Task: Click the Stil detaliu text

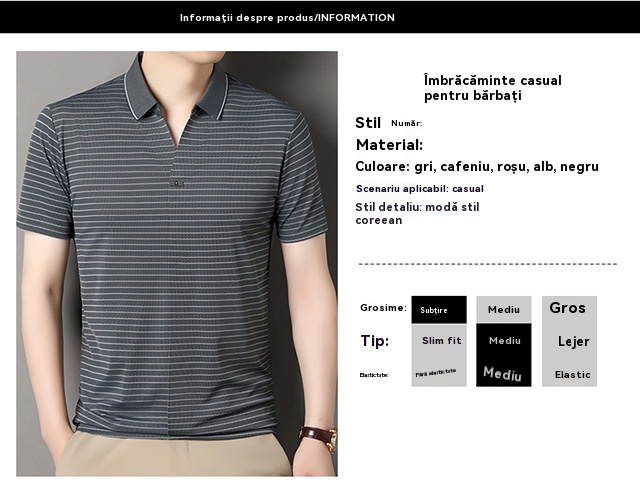Action: tap(419, 213)
